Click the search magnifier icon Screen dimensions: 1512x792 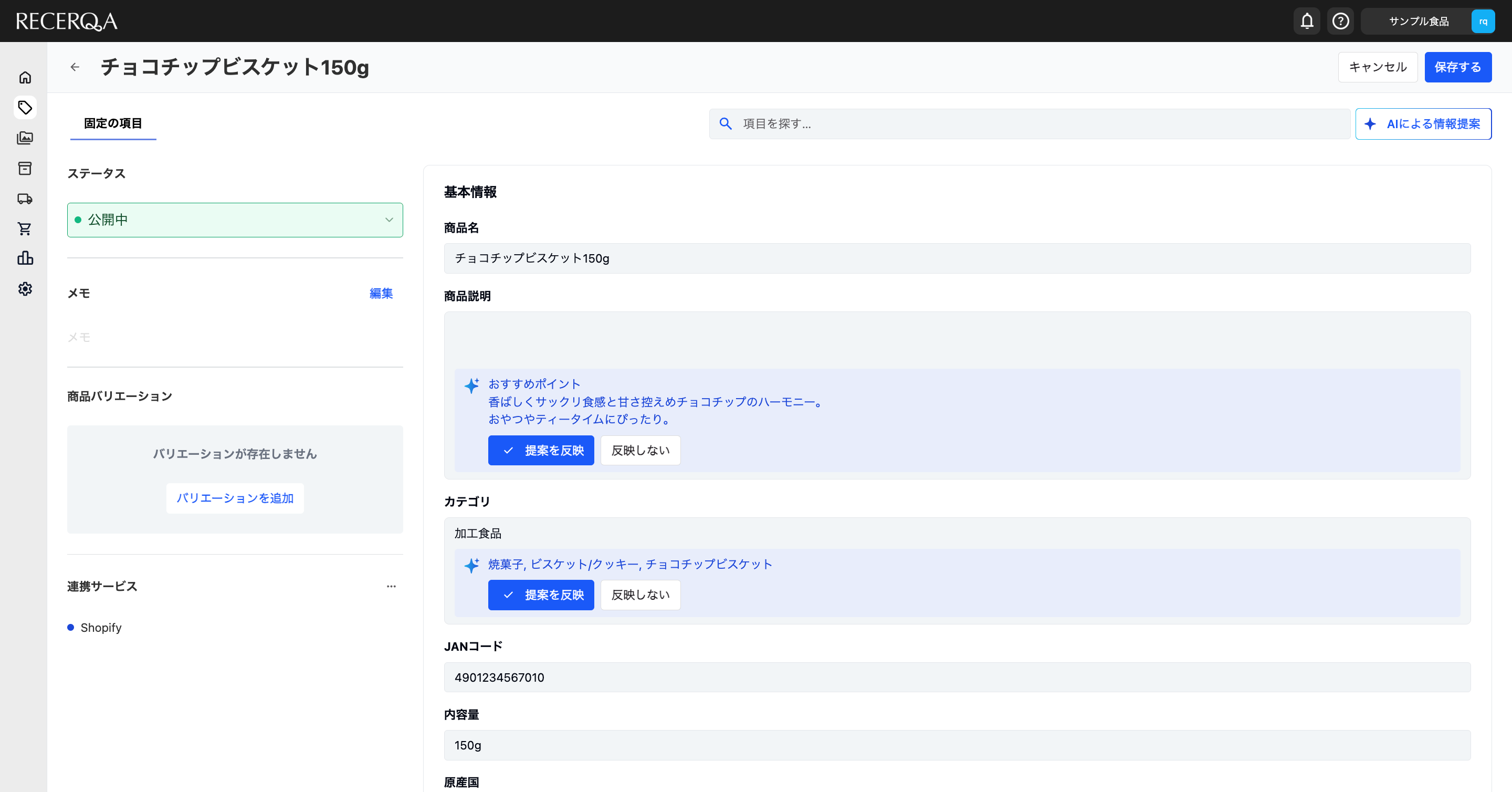(726, 124)
